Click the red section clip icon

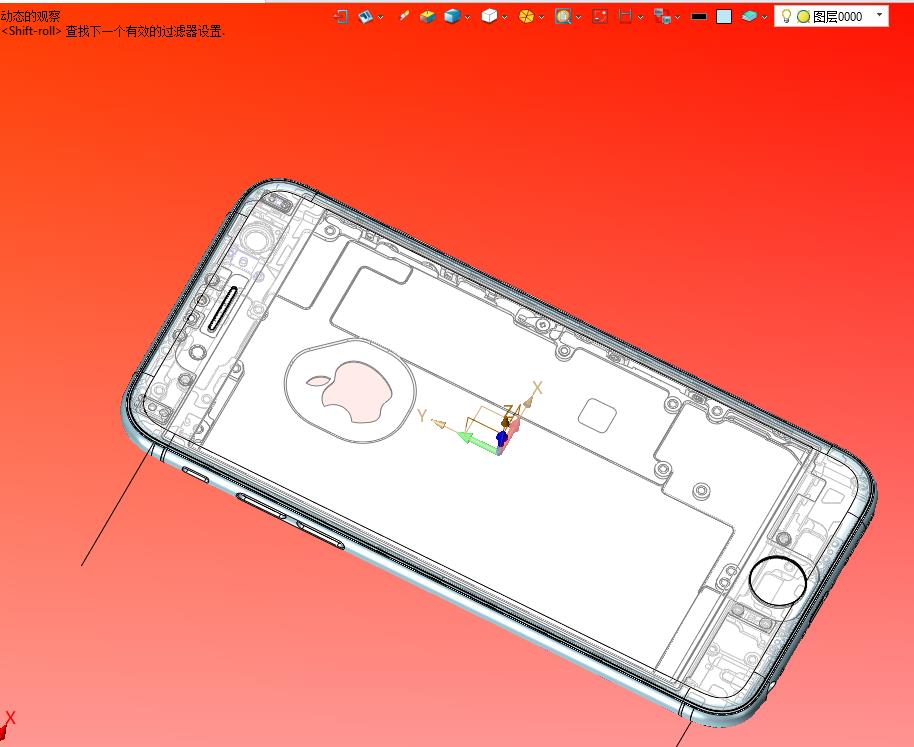pos(625,16)
